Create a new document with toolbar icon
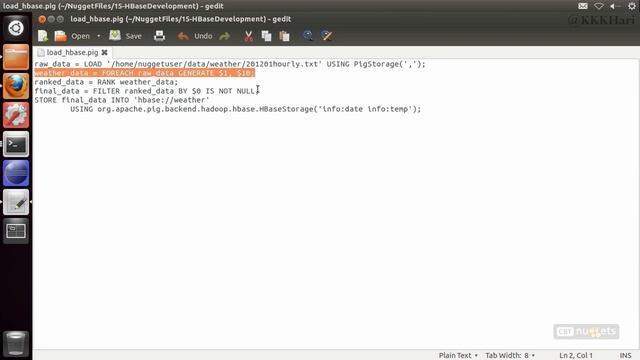The image size is (640, 360). click(x=43, y=36)
